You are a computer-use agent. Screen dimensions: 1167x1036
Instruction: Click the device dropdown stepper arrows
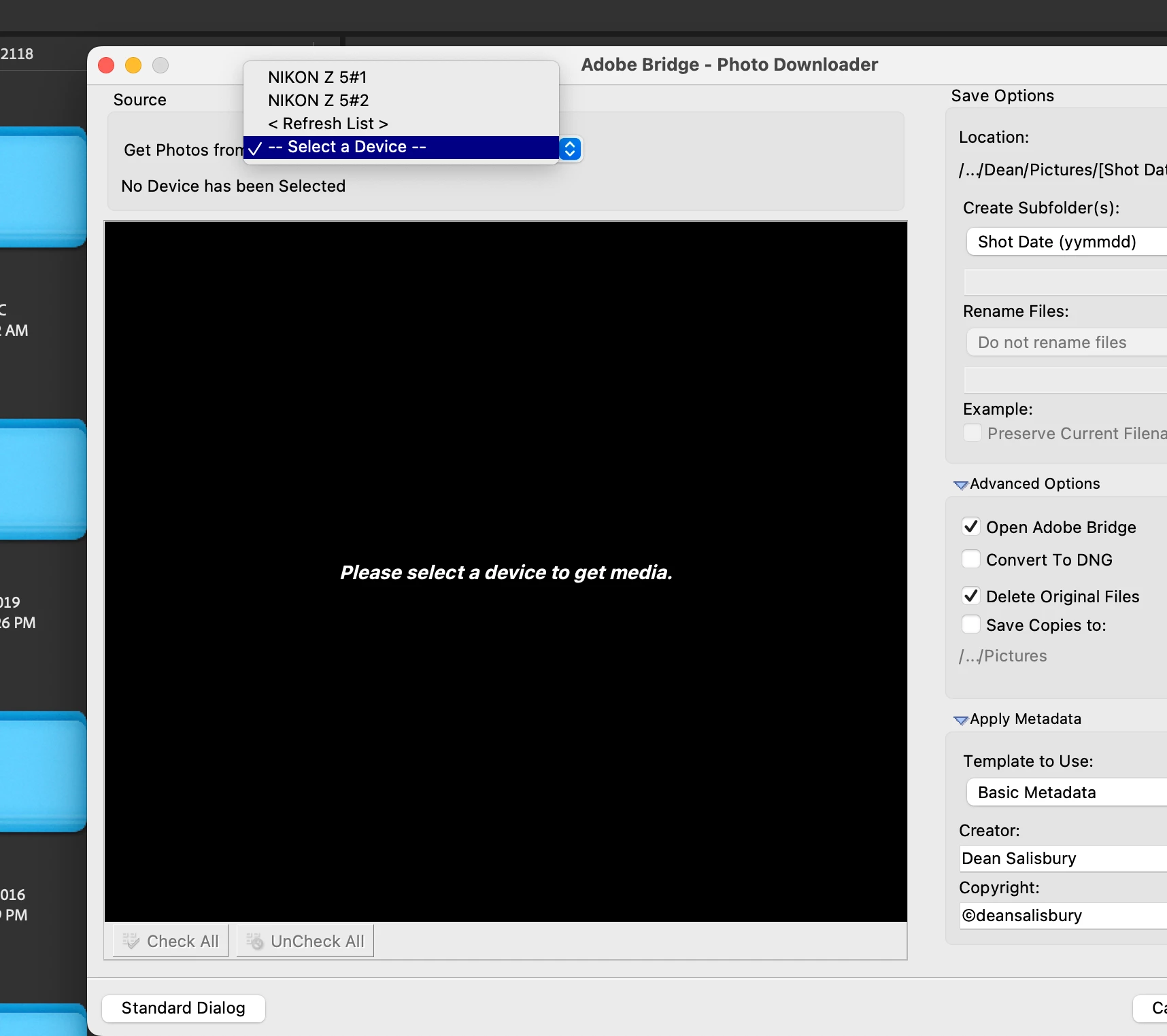point(570,148)
